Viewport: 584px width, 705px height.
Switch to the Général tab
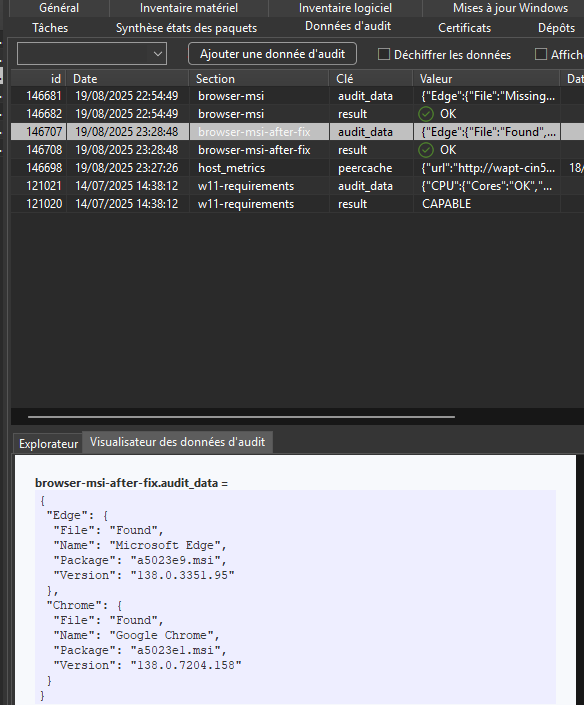(59, 8)
